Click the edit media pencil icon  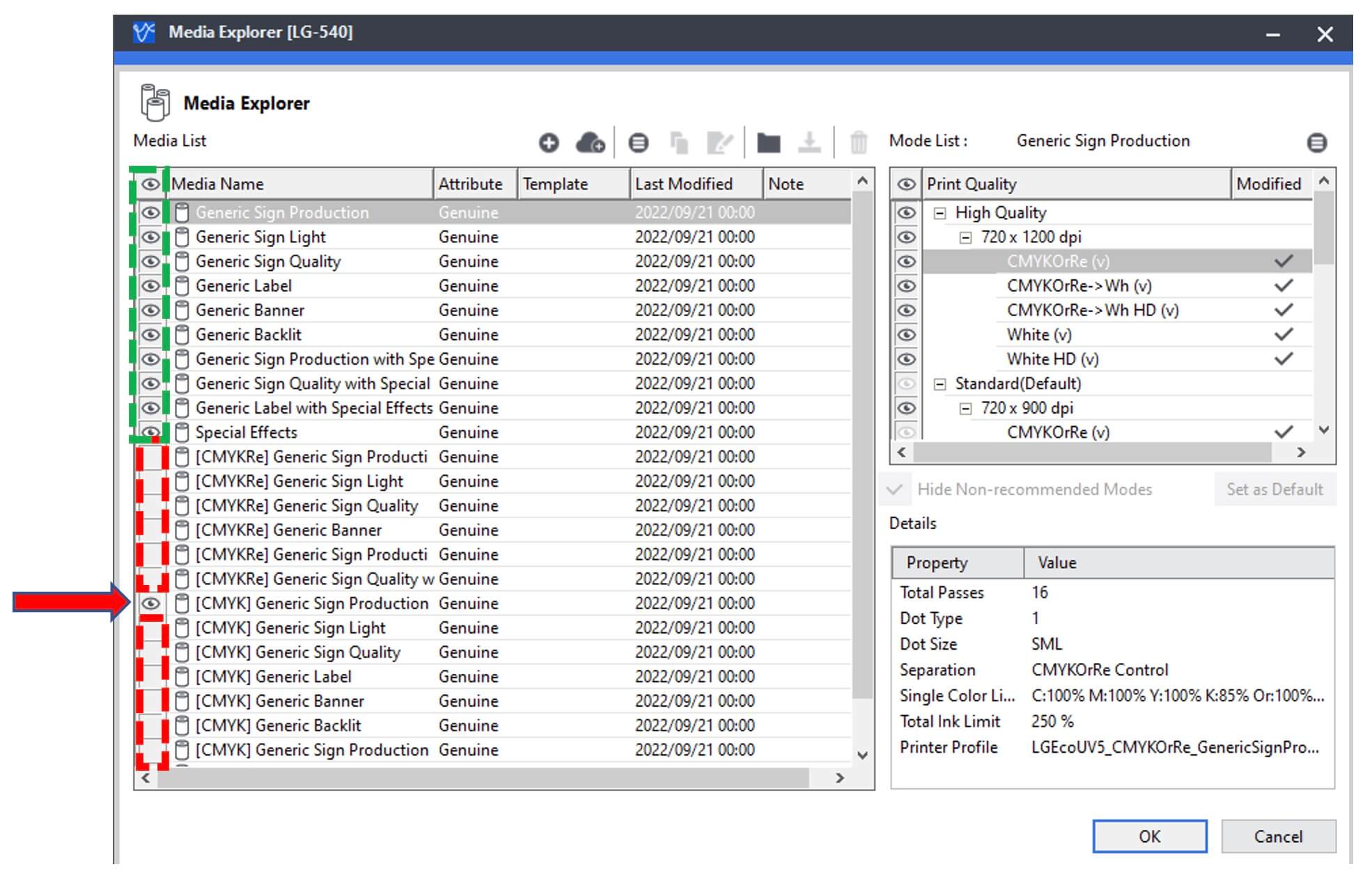tap(719, 143)
